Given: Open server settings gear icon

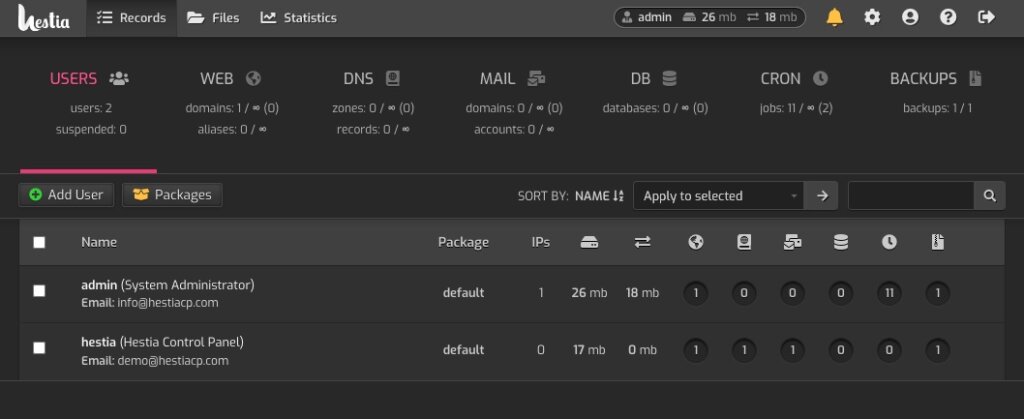Looking at the screenshot, I should click(x=872, y=18).
